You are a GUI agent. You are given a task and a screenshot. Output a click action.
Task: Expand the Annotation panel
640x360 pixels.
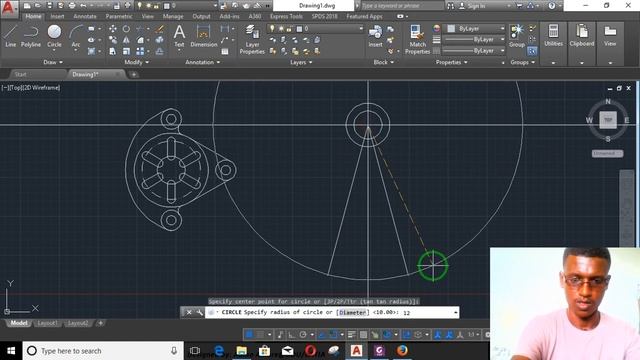point(202,62)
